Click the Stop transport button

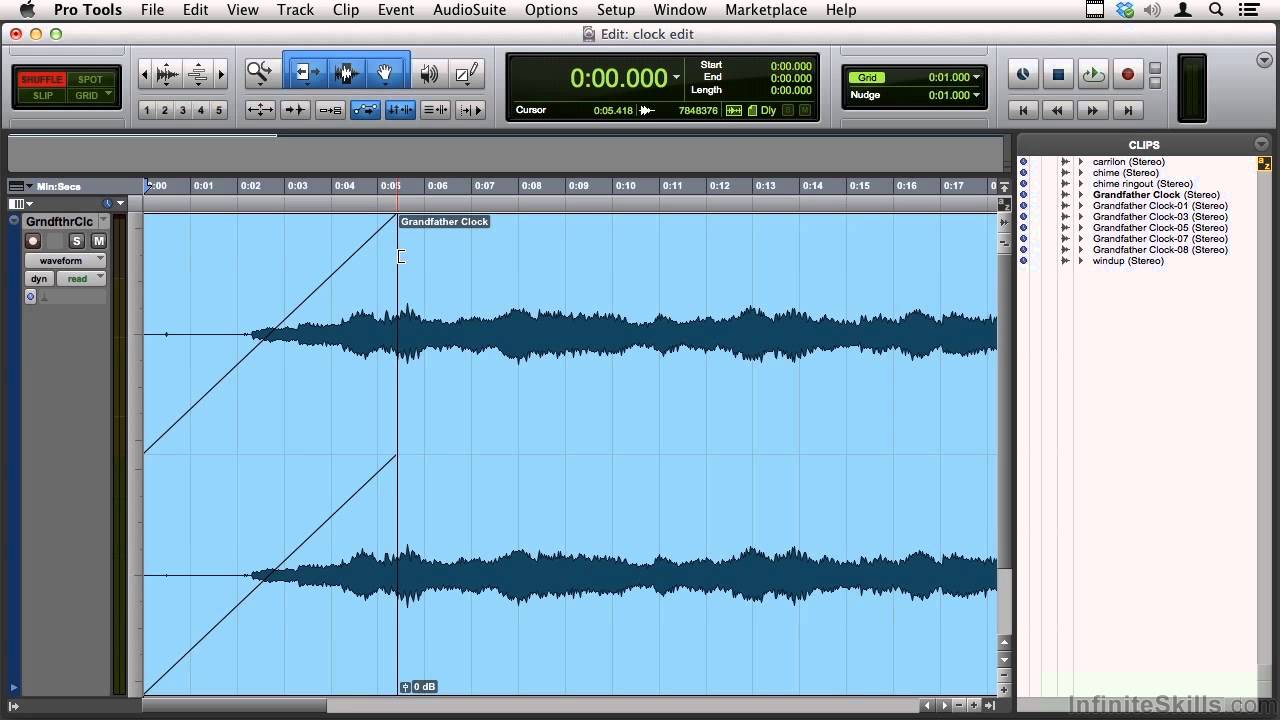pos(1058,74)
